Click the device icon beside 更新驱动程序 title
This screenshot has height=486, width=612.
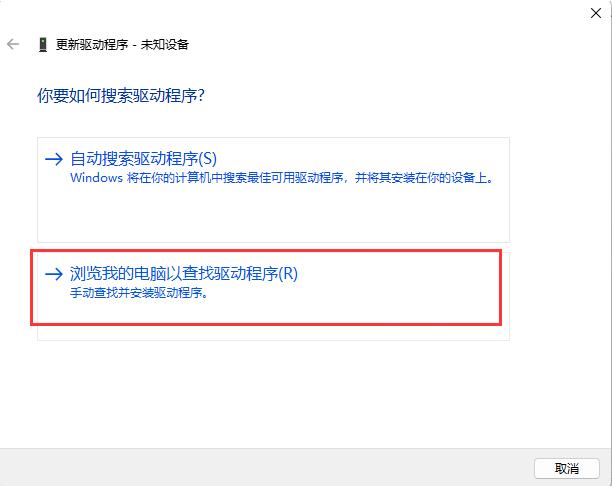(43, 45)
